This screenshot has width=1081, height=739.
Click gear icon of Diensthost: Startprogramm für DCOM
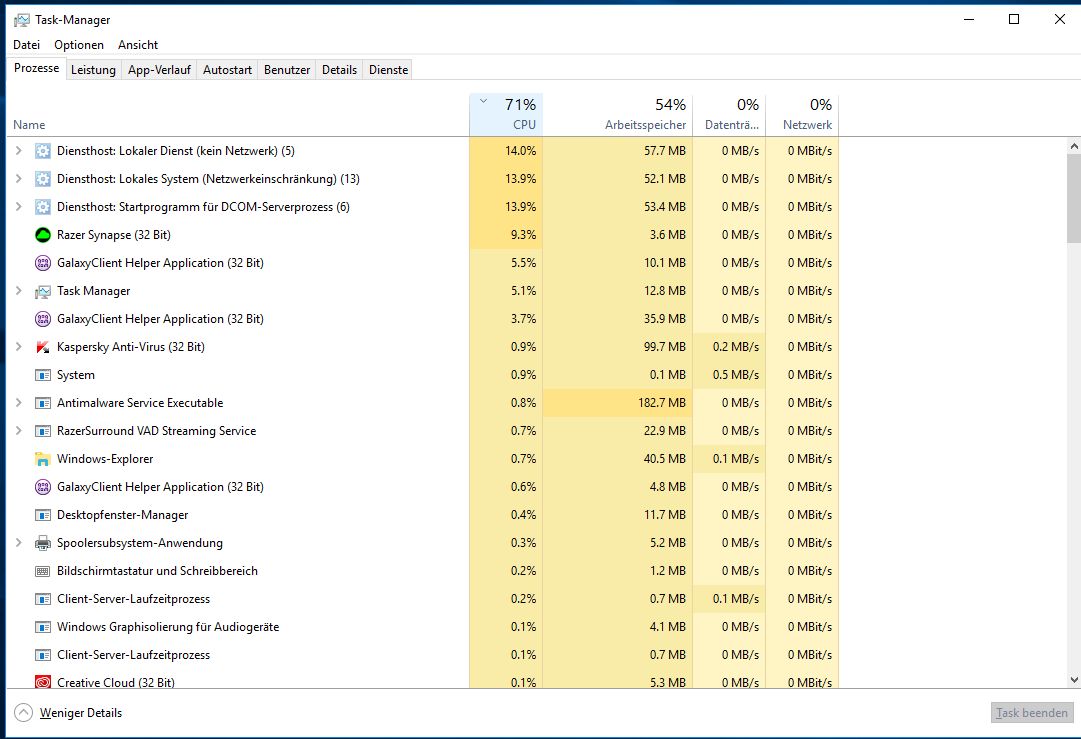[x=43, y=207]
